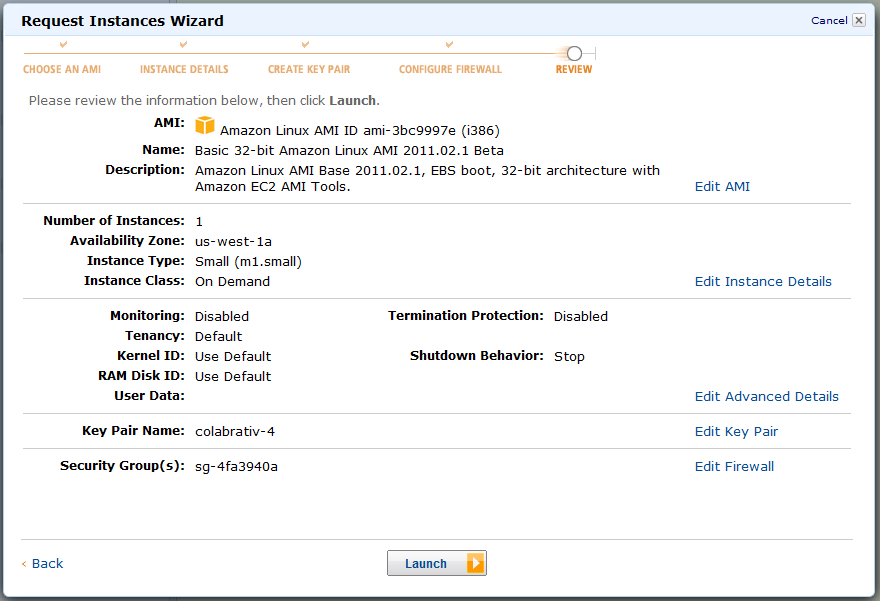Click the Request Instances Wizard title
880x601 pixels.
[x=122, y=21]
